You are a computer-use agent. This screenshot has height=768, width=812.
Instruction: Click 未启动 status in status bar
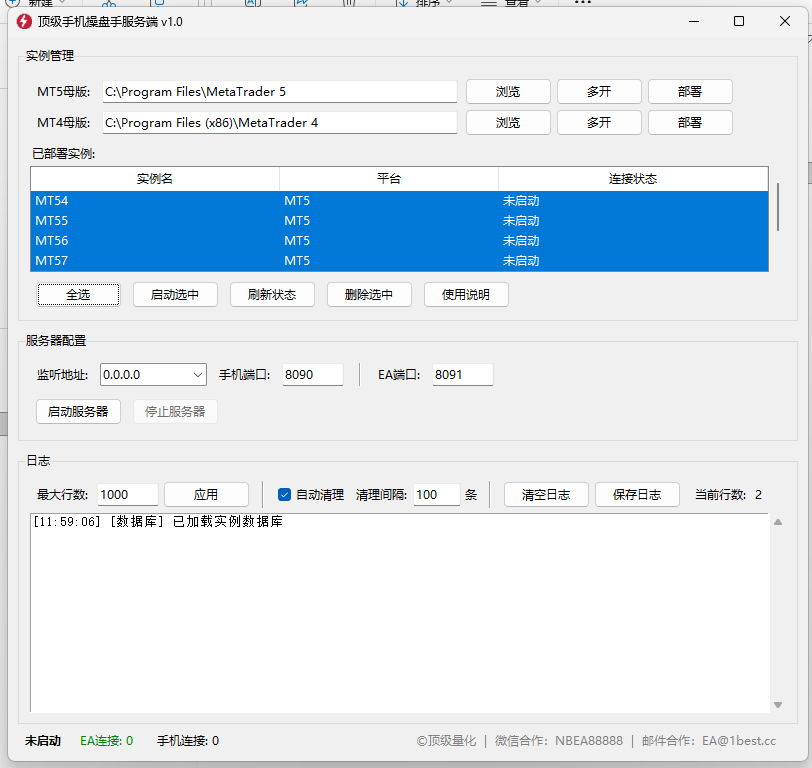coord(43,741)
